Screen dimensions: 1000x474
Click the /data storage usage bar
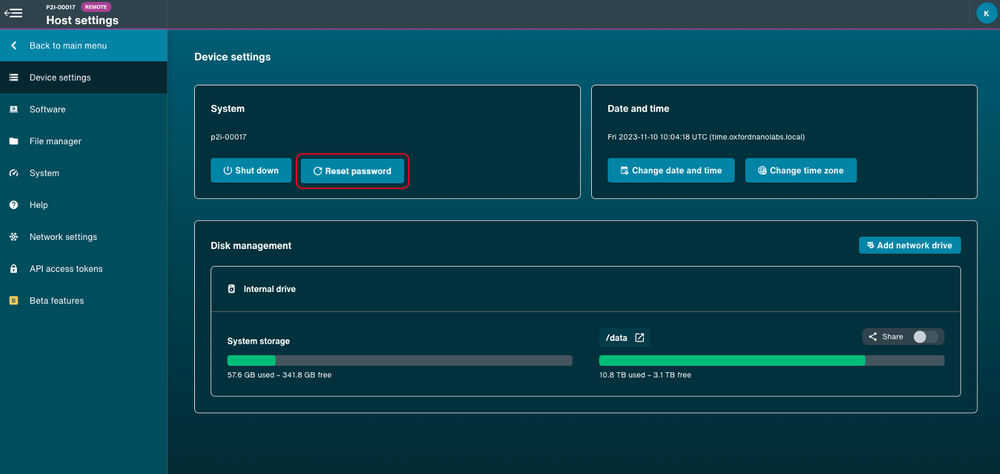[x=772, y=360]
